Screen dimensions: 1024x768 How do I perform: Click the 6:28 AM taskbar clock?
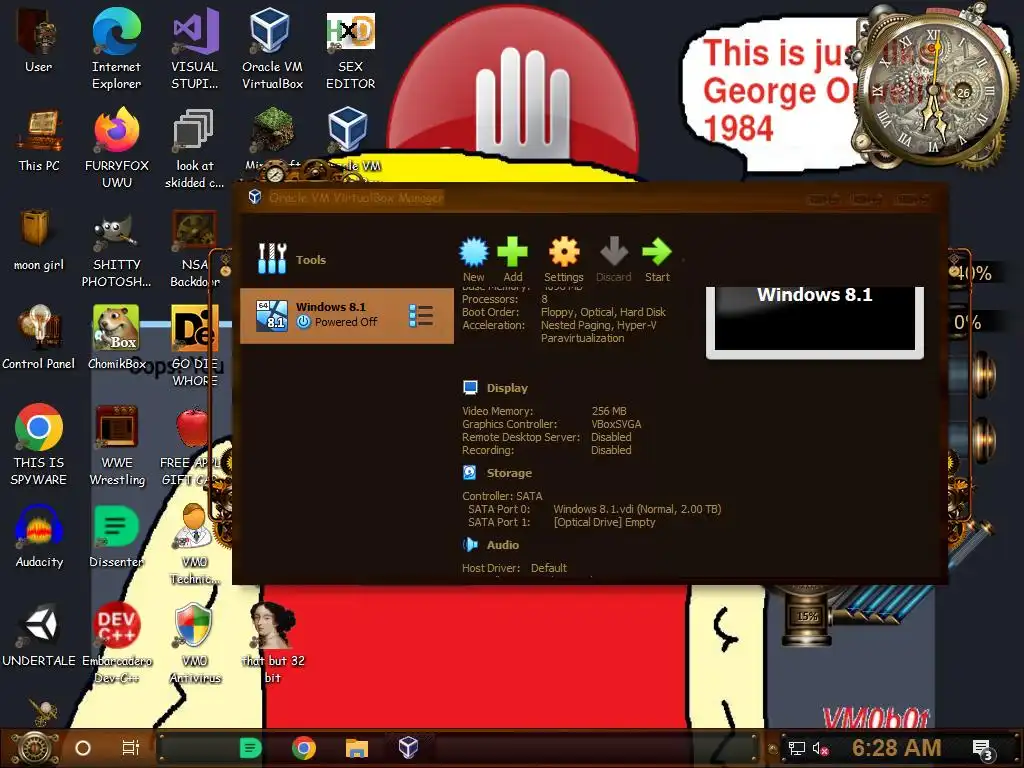[x=896, y=748]
